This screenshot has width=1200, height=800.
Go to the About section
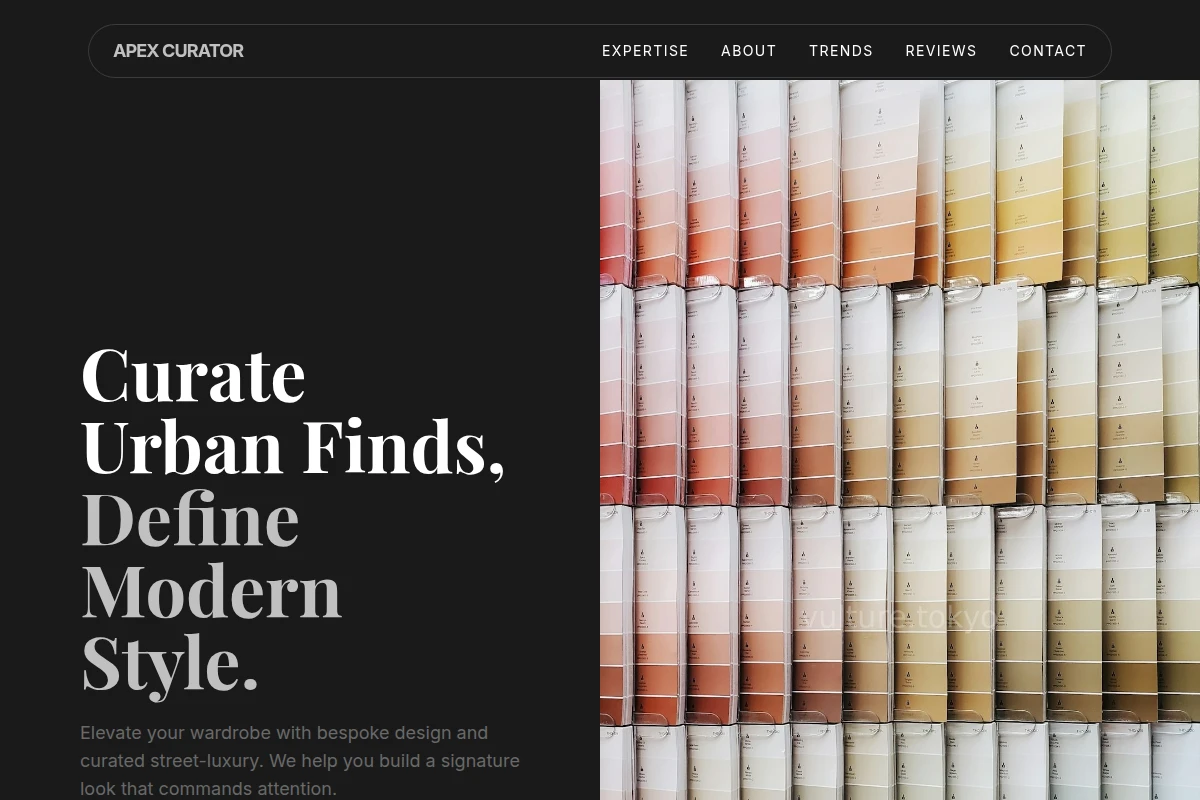click(749, 51)
